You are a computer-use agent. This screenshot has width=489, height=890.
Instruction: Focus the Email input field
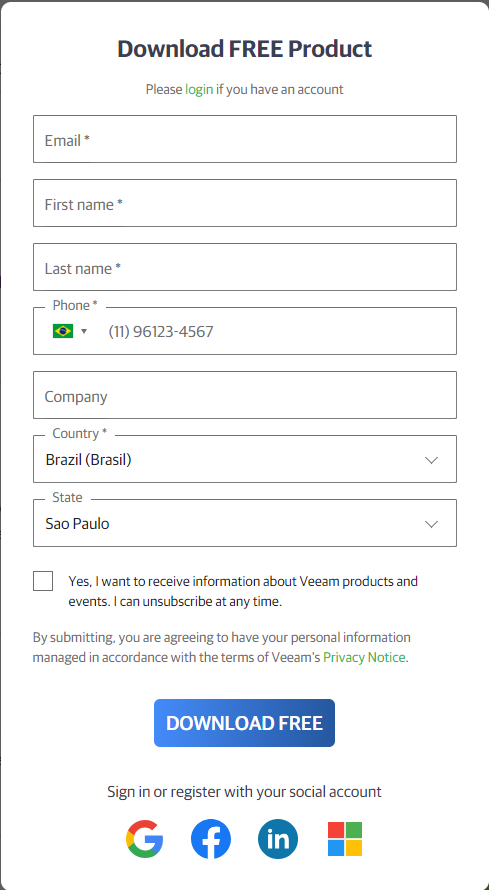pos(245,139)
